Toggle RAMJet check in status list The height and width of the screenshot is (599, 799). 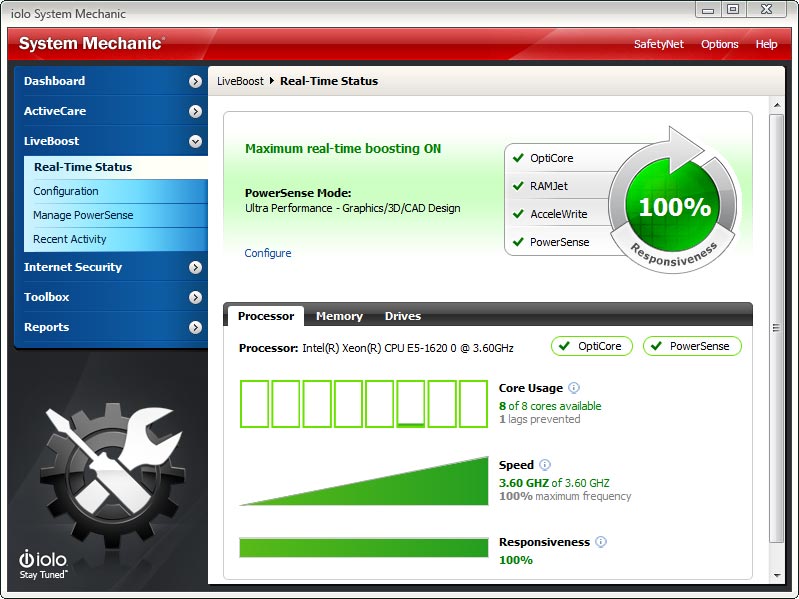[518, 186]
